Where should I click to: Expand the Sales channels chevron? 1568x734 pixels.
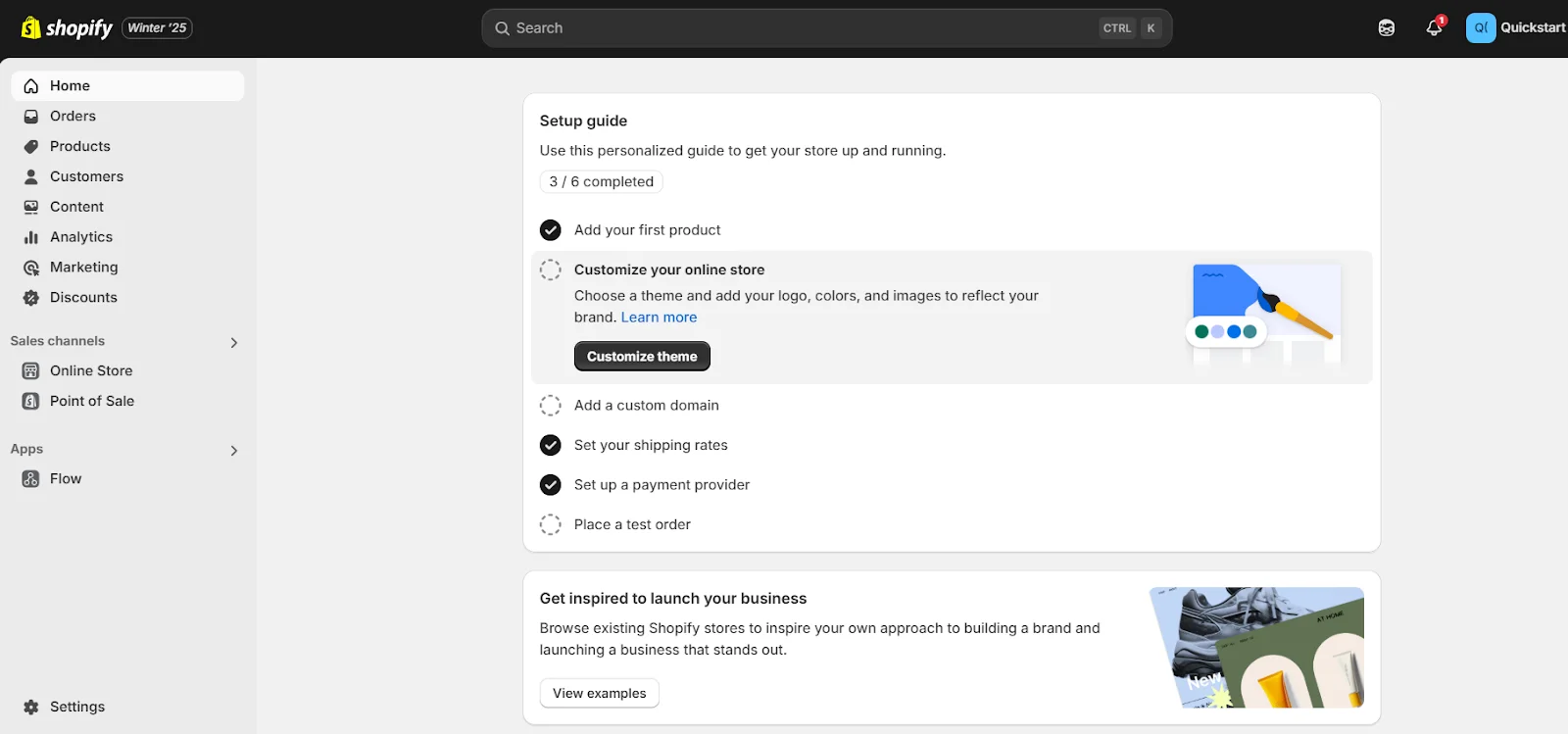coord(233,343)
